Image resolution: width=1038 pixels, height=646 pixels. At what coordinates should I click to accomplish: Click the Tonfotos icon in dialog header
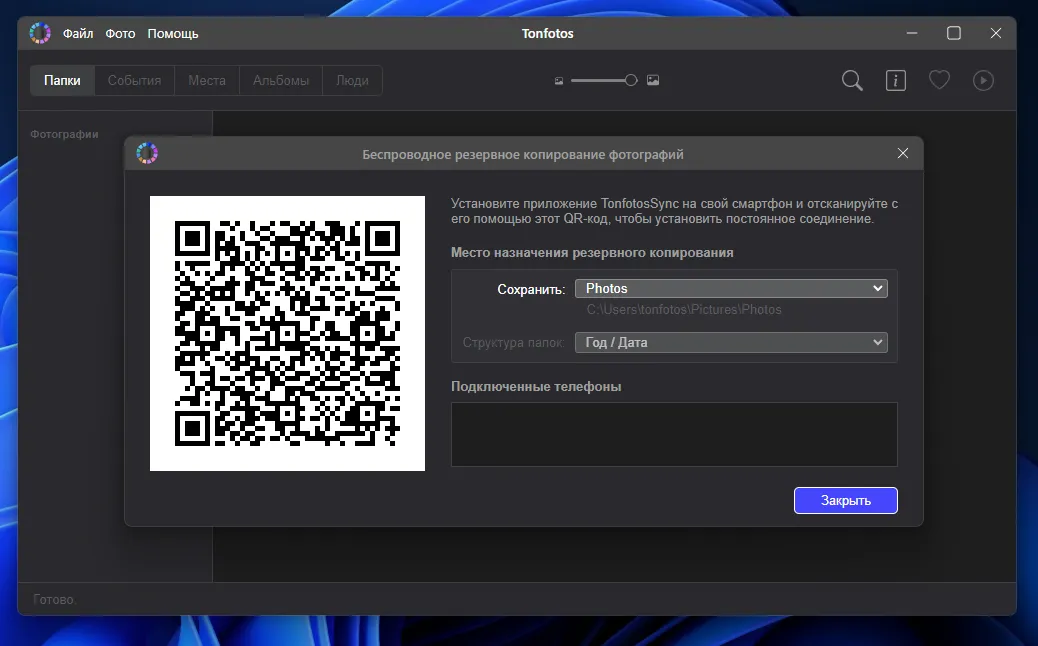tap(147, 154)
